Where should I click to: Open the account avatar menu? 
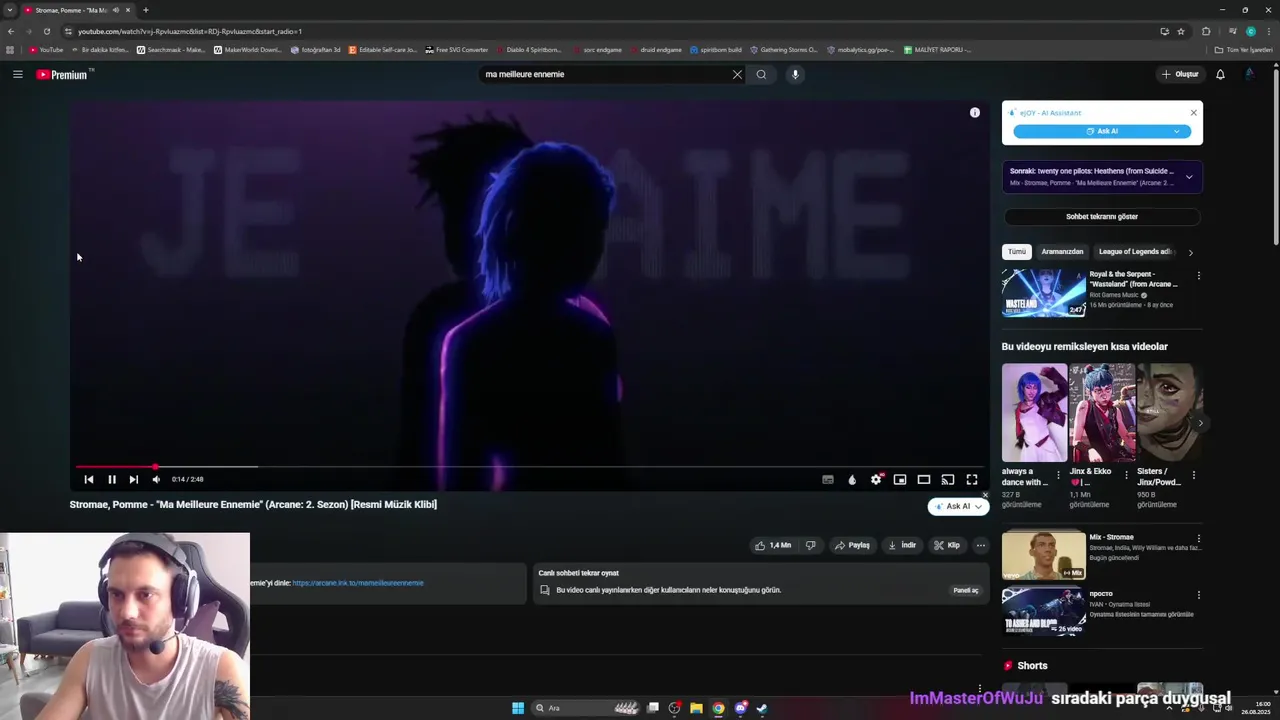click(x=1249, y=74)
